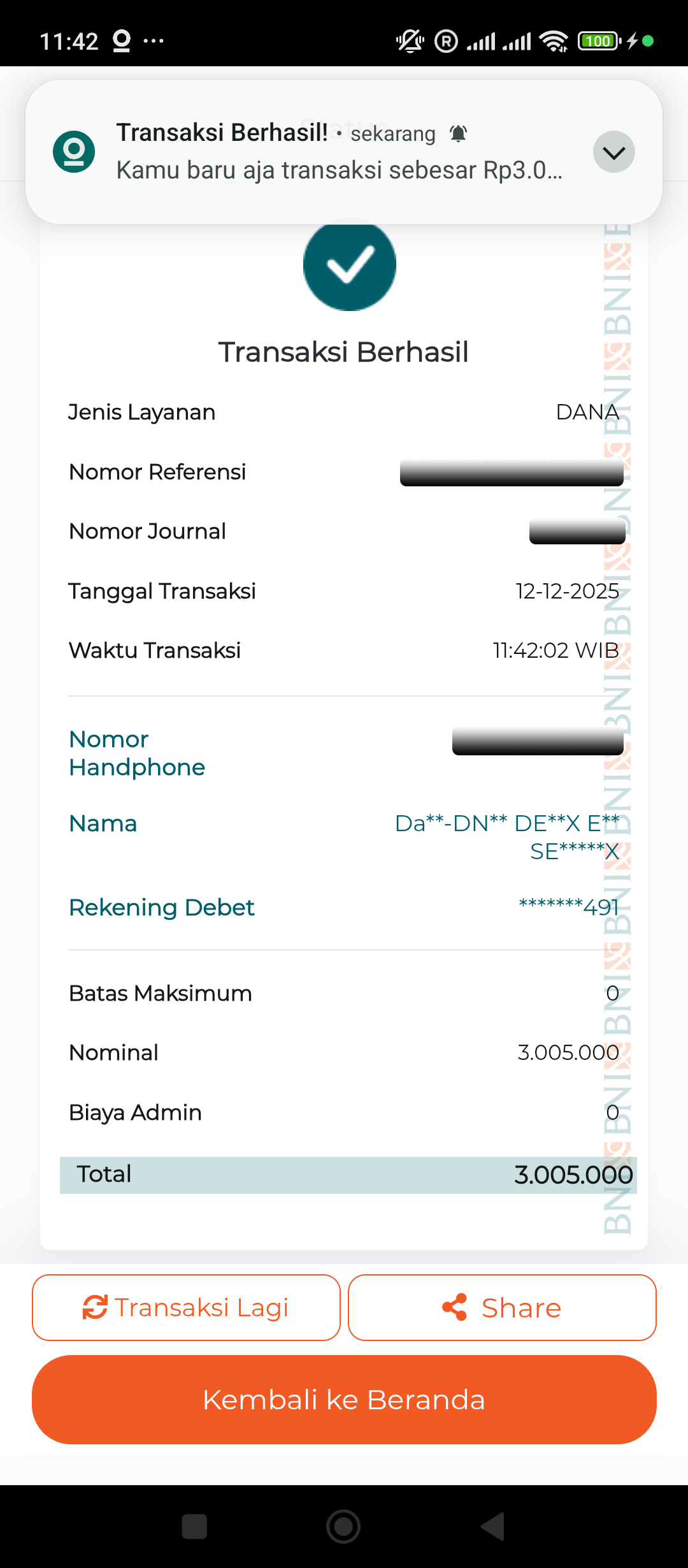Tap the Wi-Fi status bar icon
This screenshot has width=688, height=1568.
point(554,41)
